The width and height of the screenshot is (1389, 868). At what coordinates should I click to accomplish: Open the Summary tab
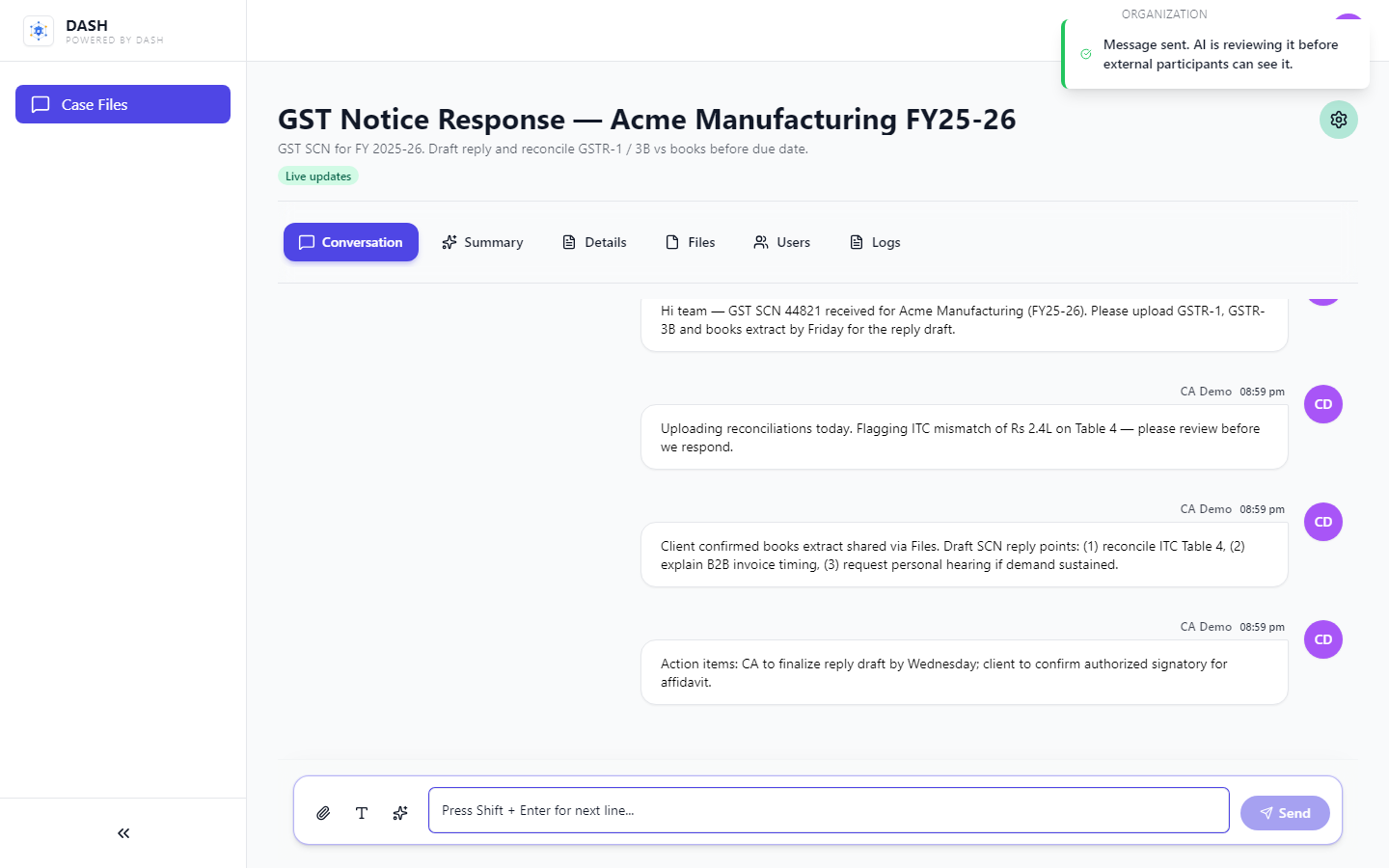point(482,242)
